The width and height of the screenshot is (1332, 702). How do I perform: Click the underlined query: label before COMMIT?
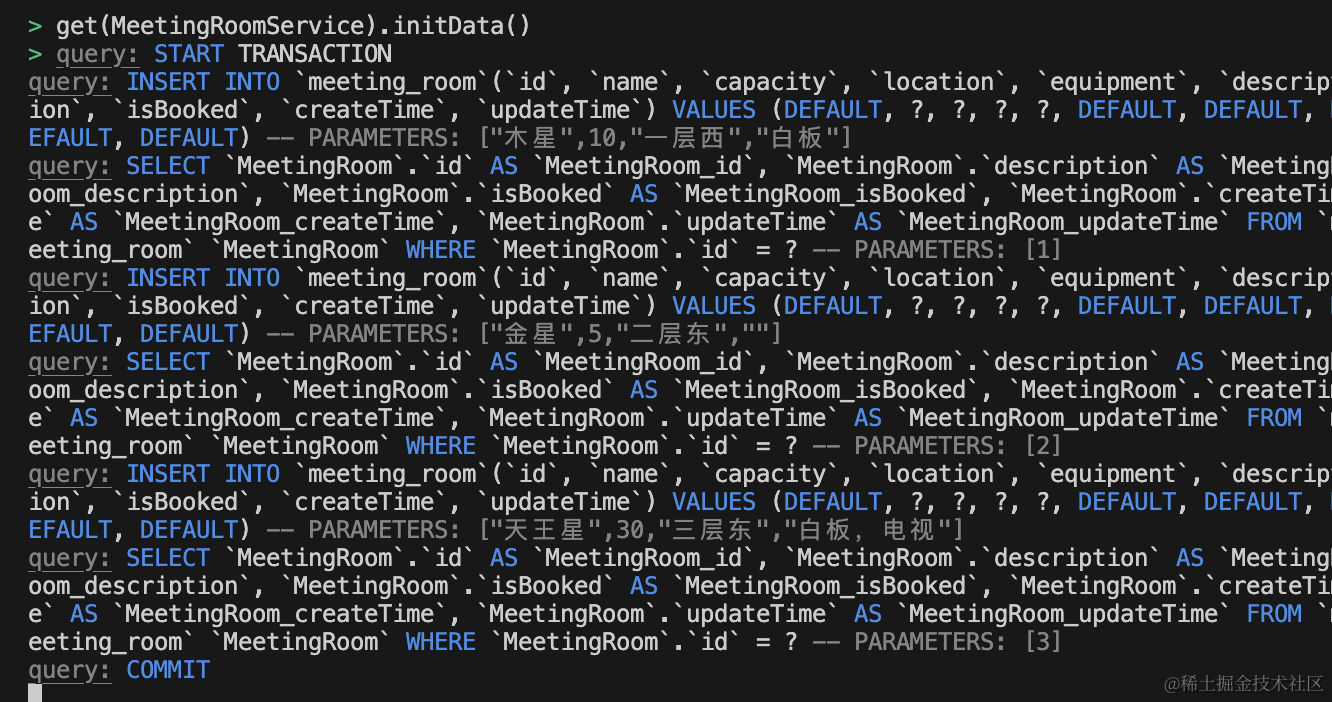(70, 670)
